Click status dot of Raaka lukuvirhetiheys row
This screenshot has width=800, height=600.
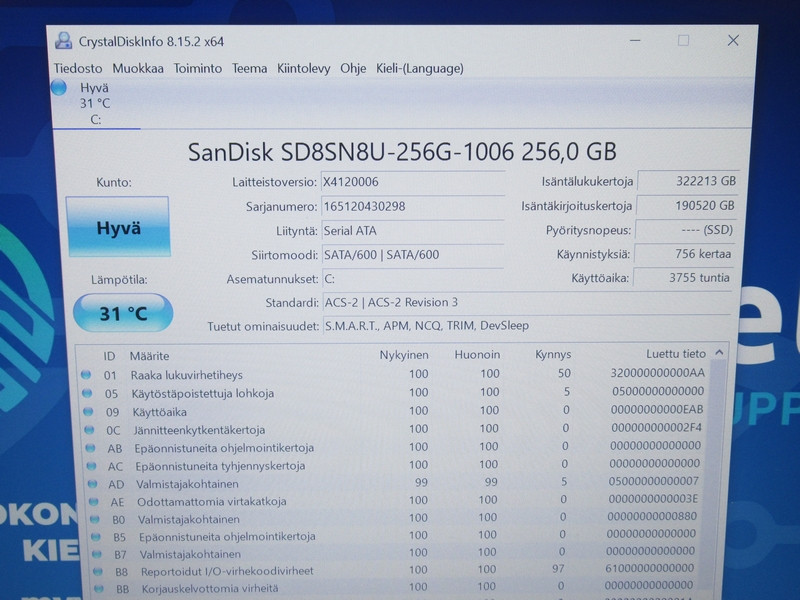coord(86,375)
